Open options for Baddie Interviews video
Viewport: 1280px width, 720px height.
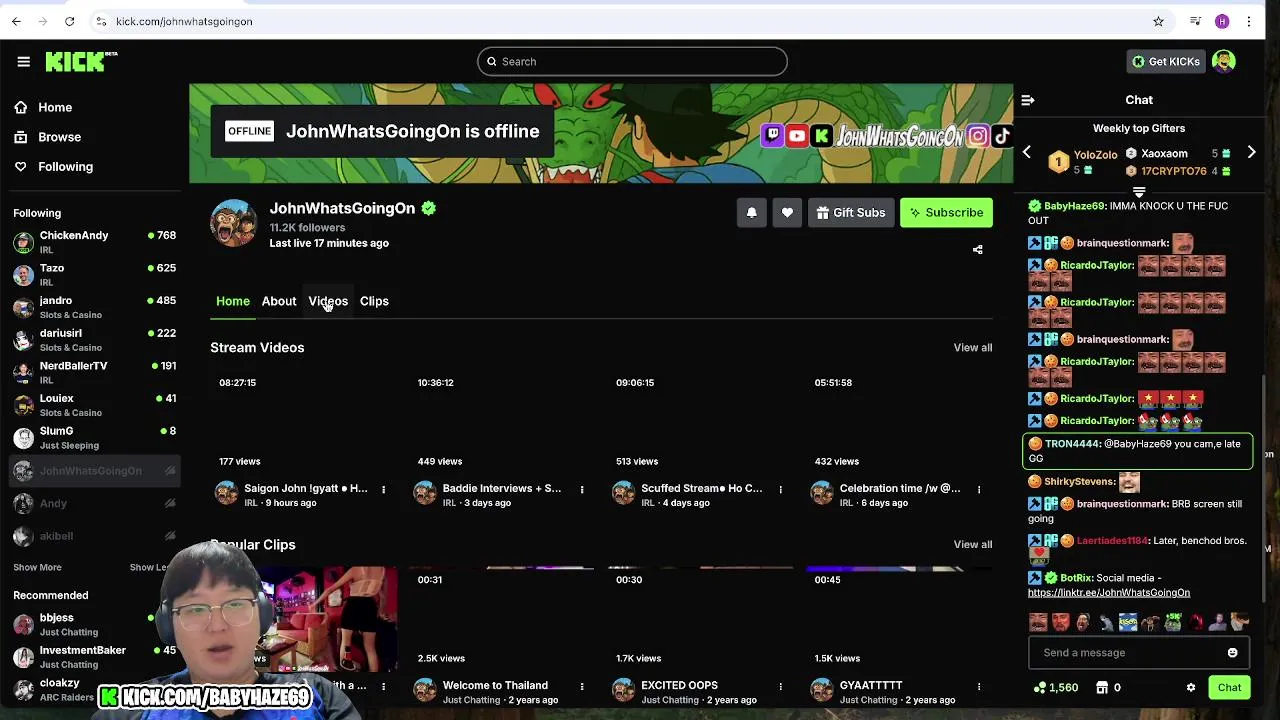[581, 490]
